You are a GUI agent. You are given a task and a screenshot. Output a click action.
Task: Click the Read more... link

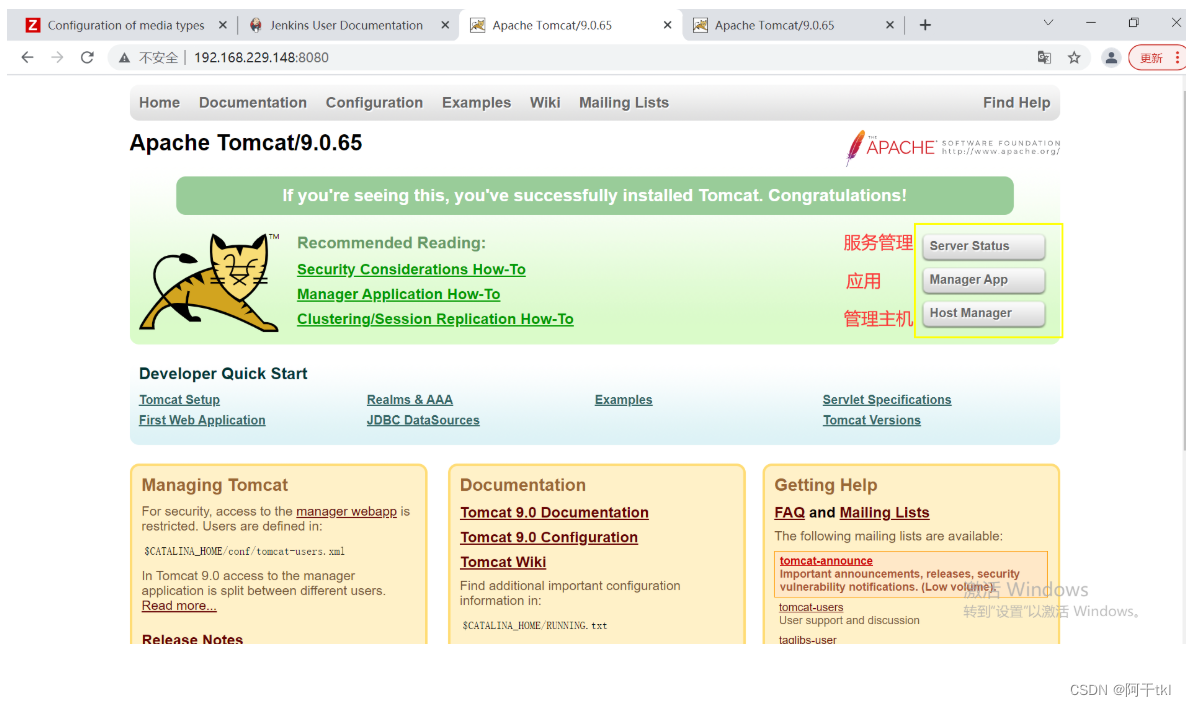179,605
